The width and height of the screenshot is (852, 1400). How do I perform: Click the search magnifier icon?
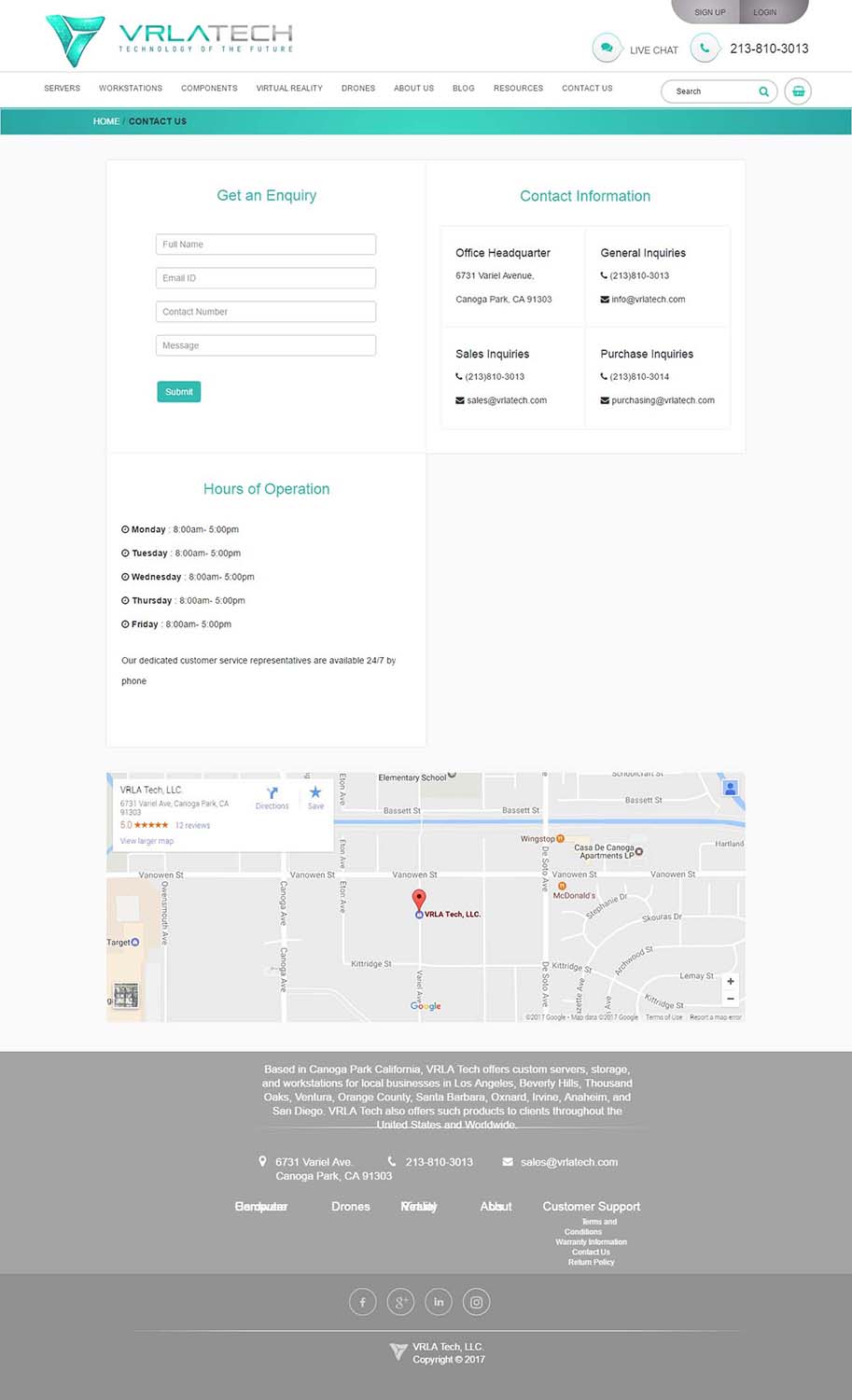click(762, 91)
